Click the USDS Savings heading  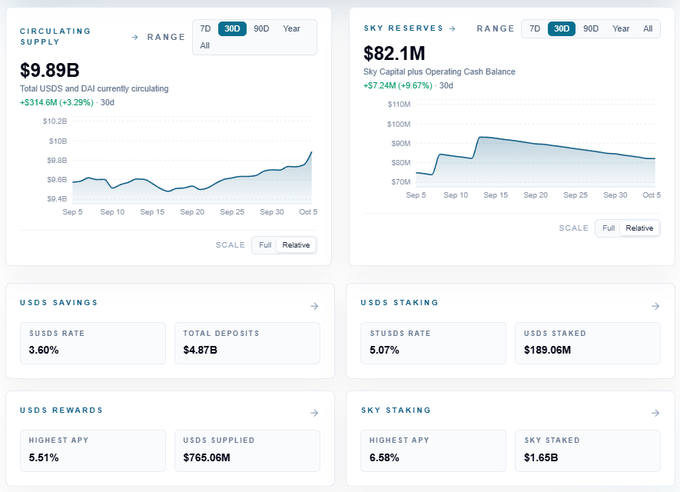(x=59, y=302)
